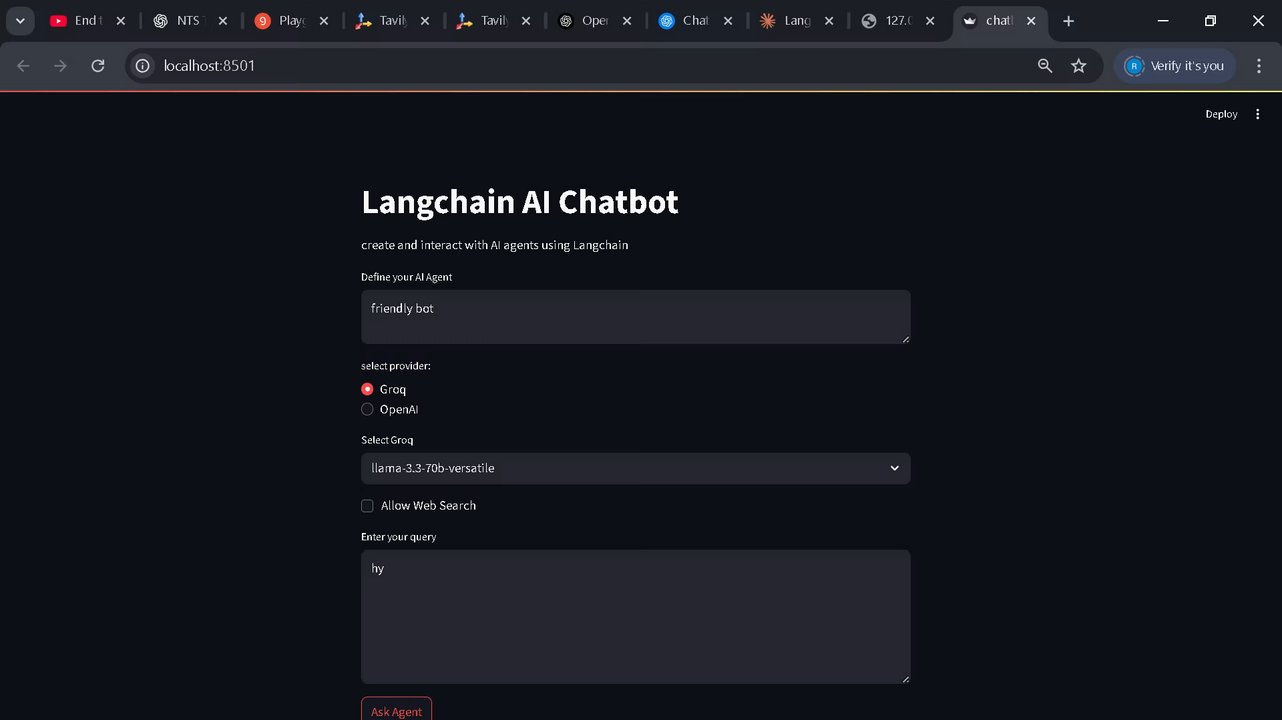Open the Streamlit three-dot menu

click(1258, 114)
